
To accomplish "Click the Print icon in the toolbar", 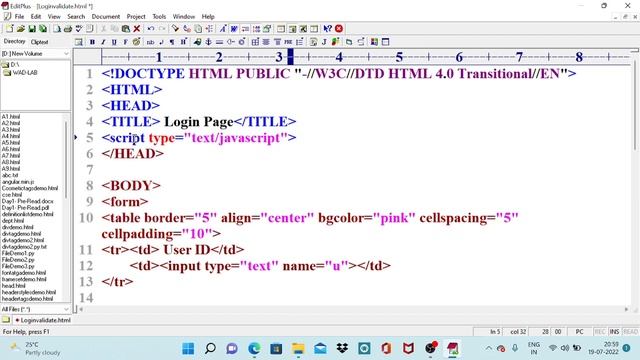I will [x=68, y=29].
